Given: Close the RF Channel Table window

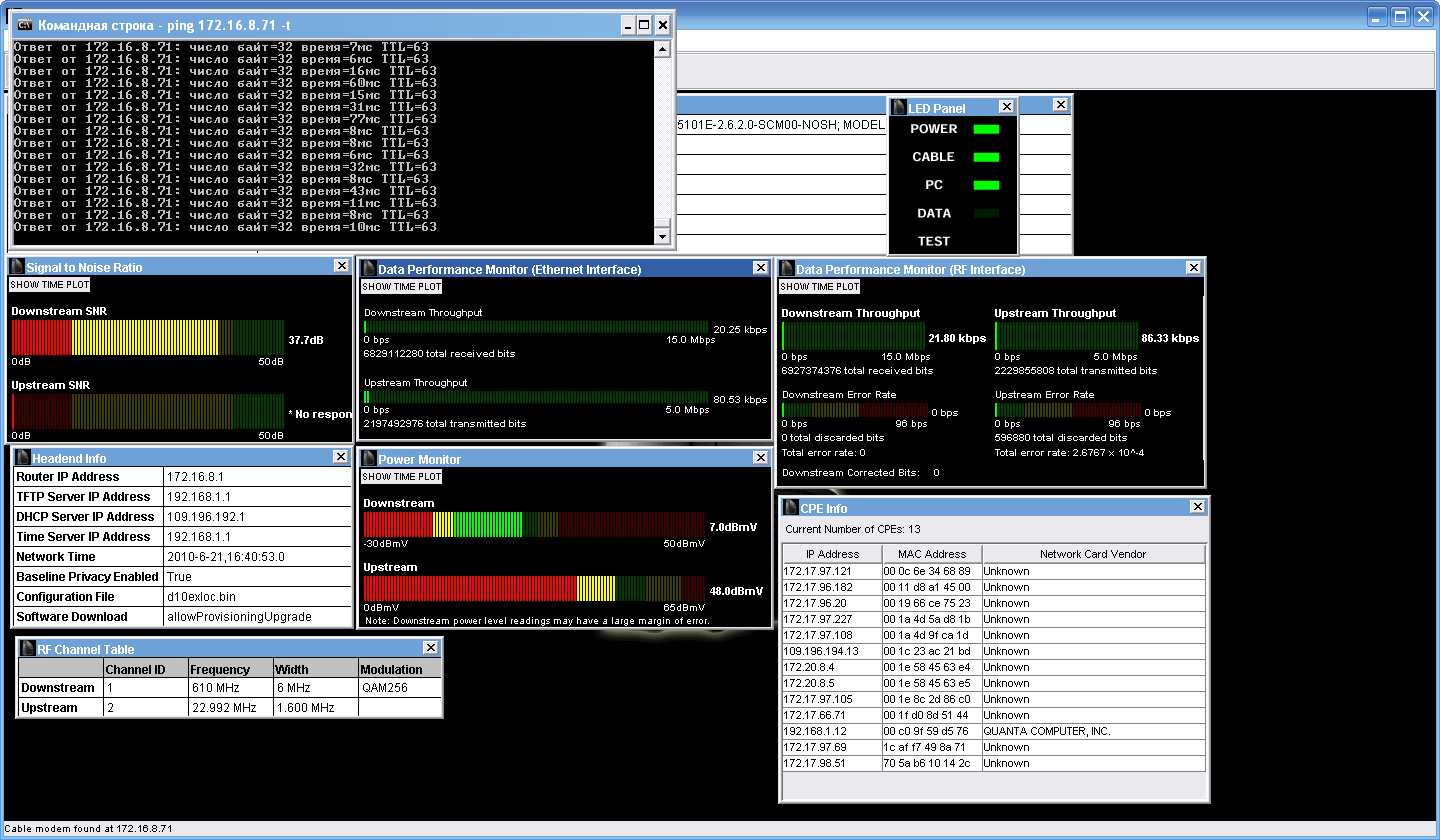Looking at the screenshot, I should point(431,648).
